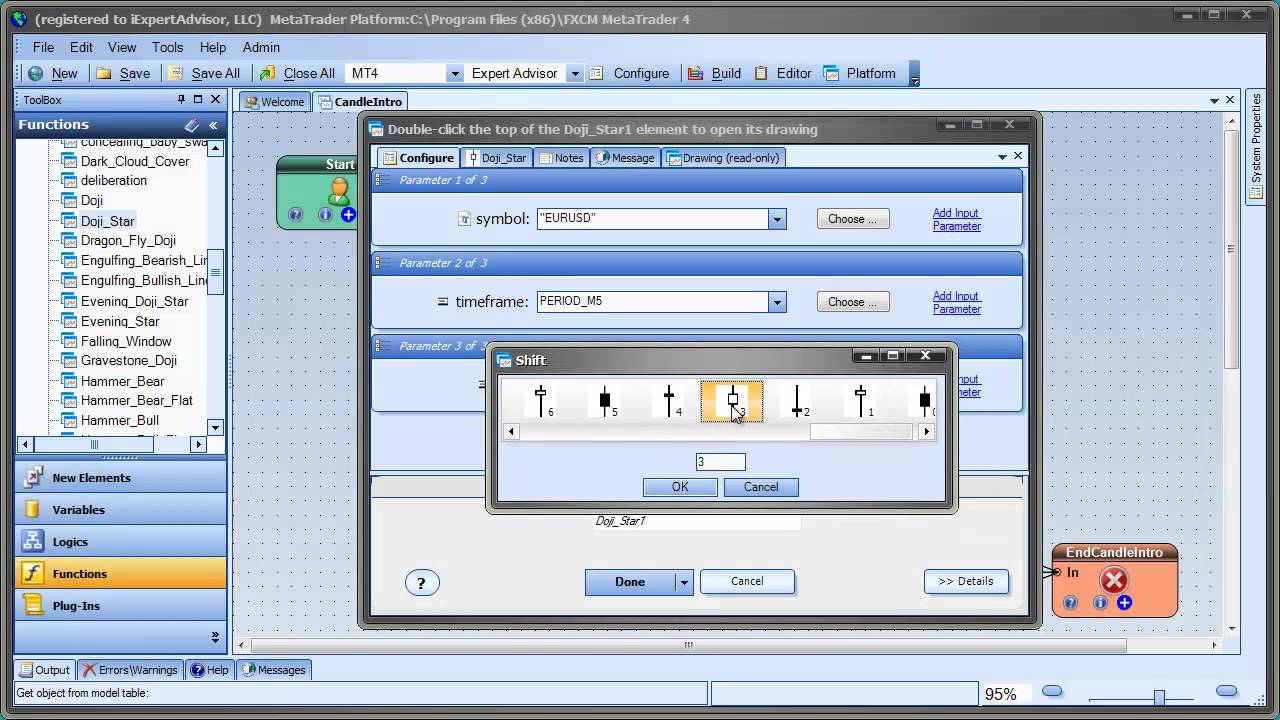Click Add Input Parameter for timeframe
Screen dimensions: 1280x720
tap(956, 302)
